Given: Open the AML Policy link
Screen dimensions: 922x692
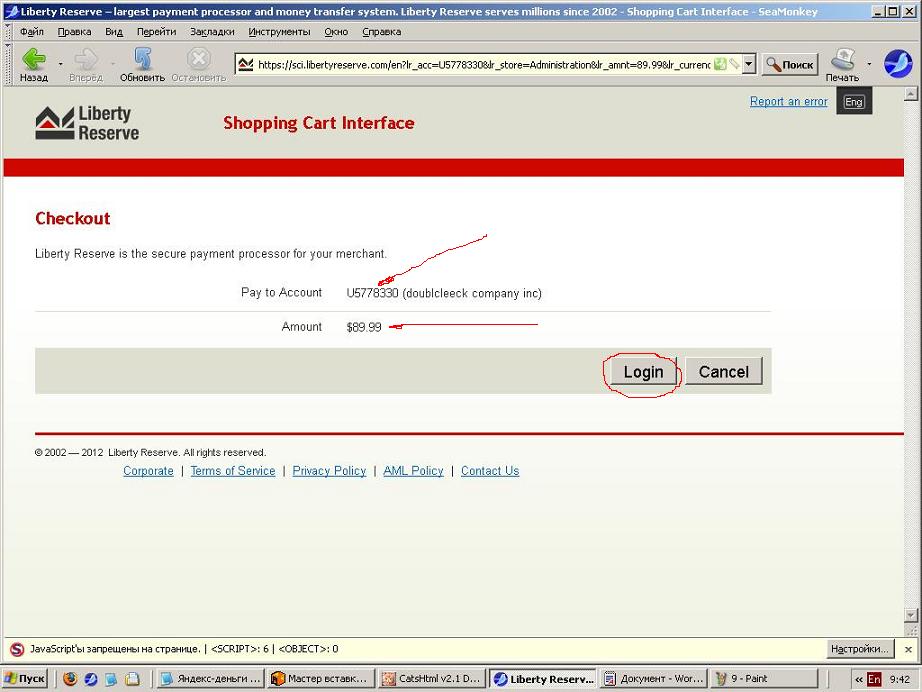Looking at the screenshot, I should [x=413, y=471].
